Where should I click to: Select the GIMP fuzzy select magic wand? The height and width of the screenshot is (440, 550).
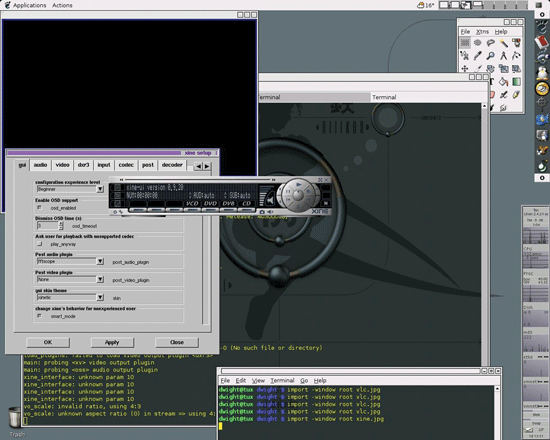tap(503, 43)
